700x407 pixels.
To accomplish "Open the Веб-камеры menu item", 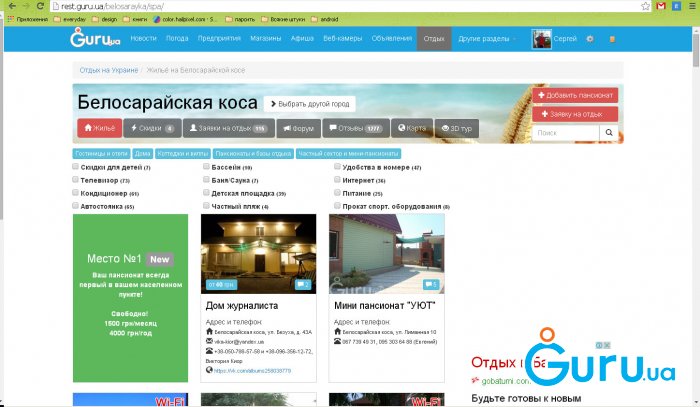I will point(342,39).
